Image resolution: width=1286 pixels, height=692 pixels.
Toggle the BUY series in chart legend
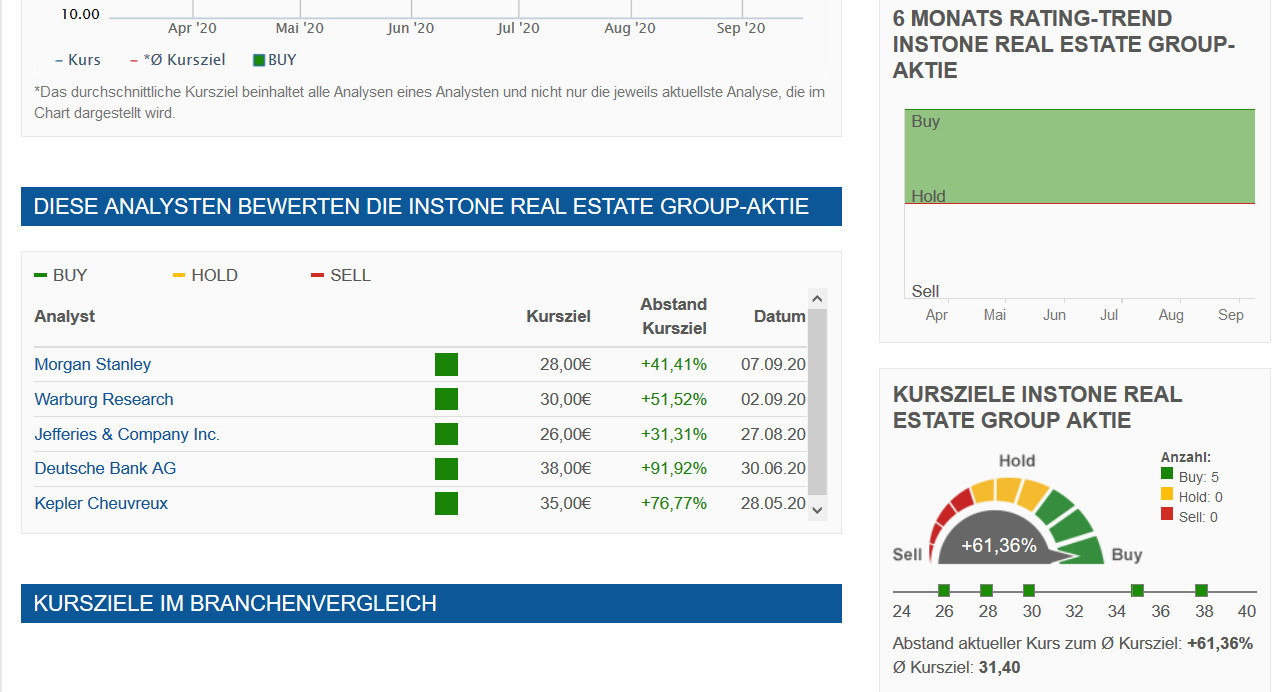point(275,60)
